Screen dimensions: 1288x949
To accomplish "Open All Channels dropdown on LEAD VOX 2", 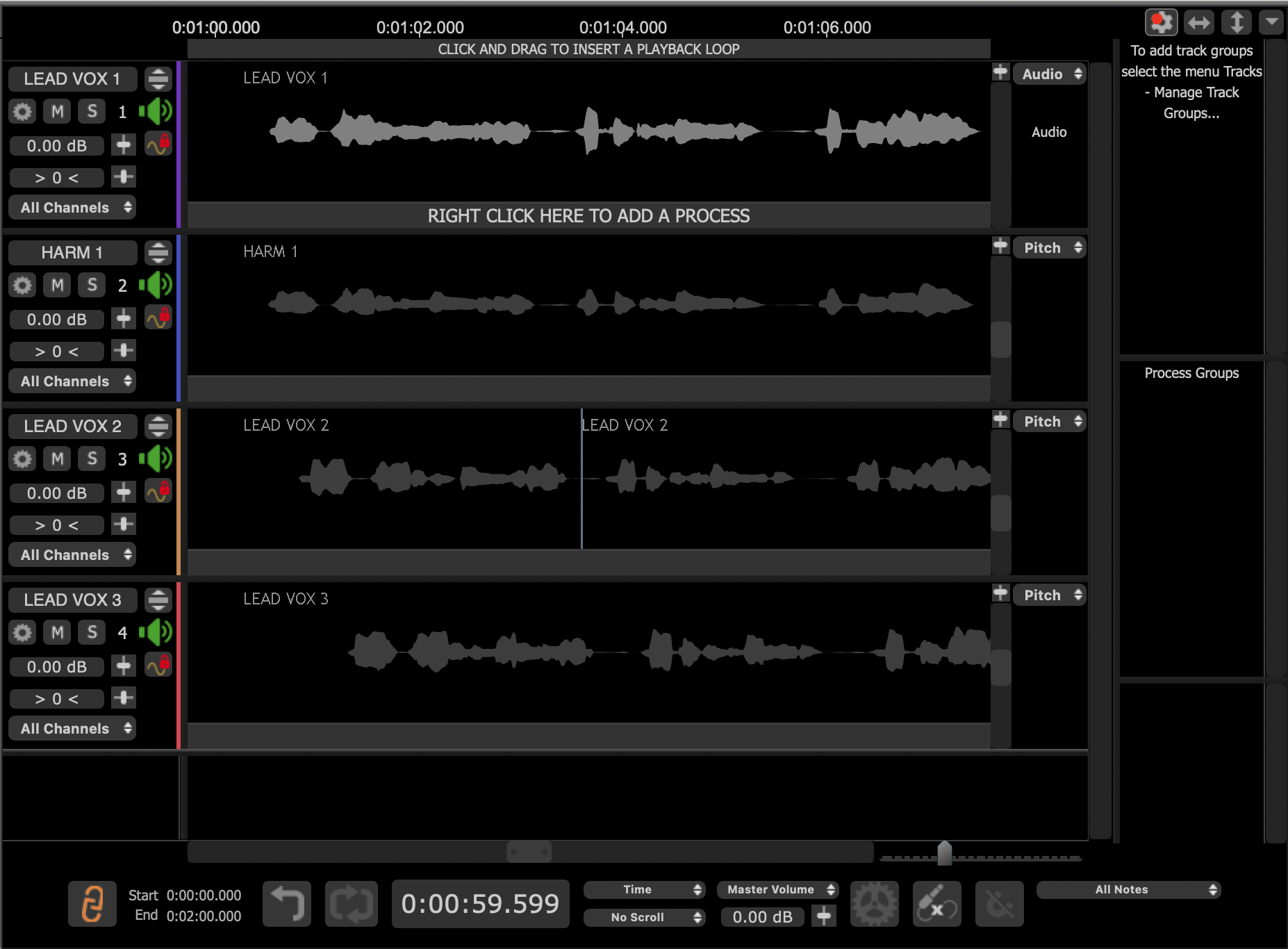I will point(72,555).
